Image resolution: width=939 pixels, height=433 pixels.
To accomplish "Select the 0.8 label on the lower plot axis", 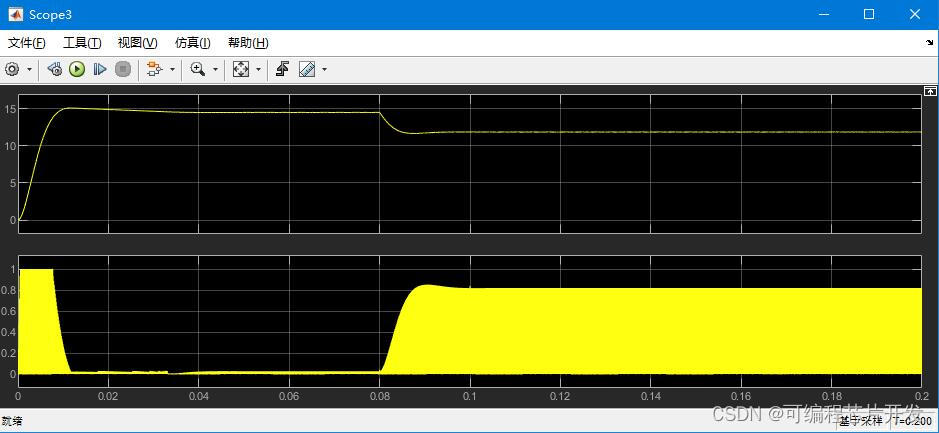I will pos(8,292).
